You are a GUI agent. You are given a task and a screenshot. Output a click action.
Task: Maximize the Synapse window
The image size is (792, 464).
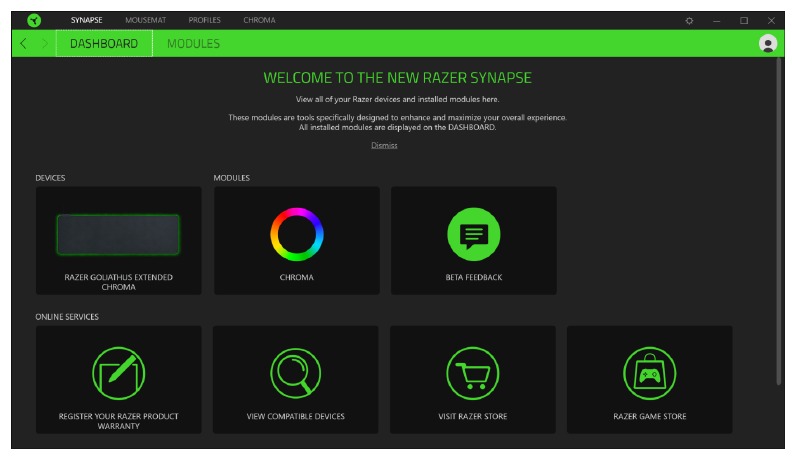[744, 21]
